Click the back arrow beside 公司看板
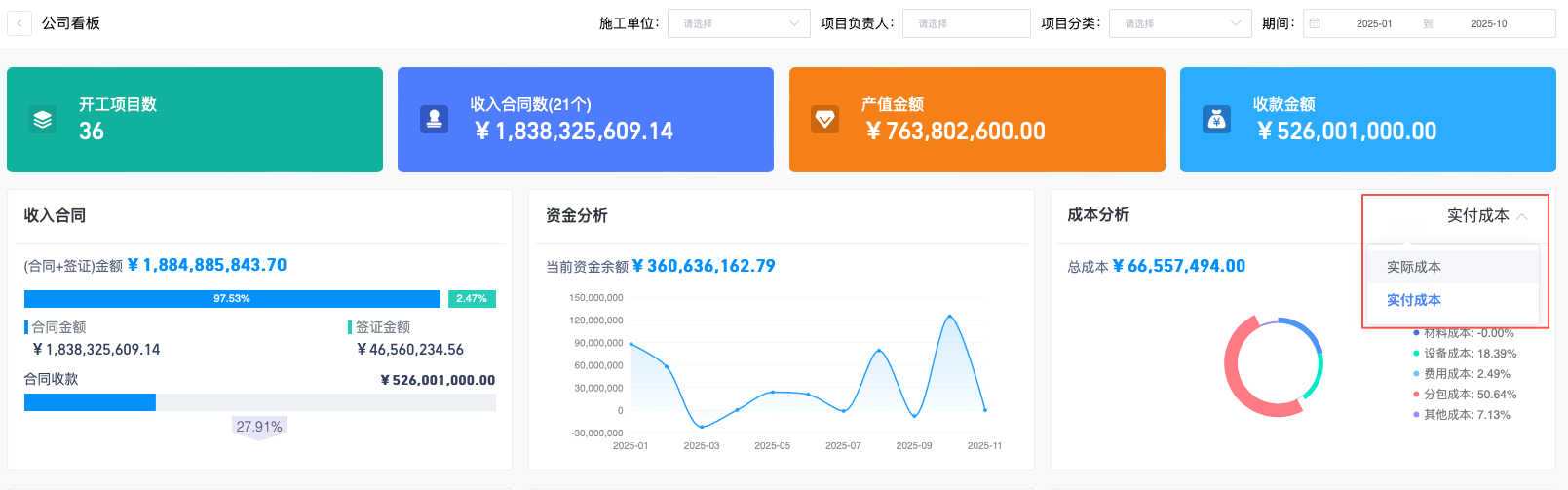Viewport: 1568px width, 490px height. tap(19, 23)
